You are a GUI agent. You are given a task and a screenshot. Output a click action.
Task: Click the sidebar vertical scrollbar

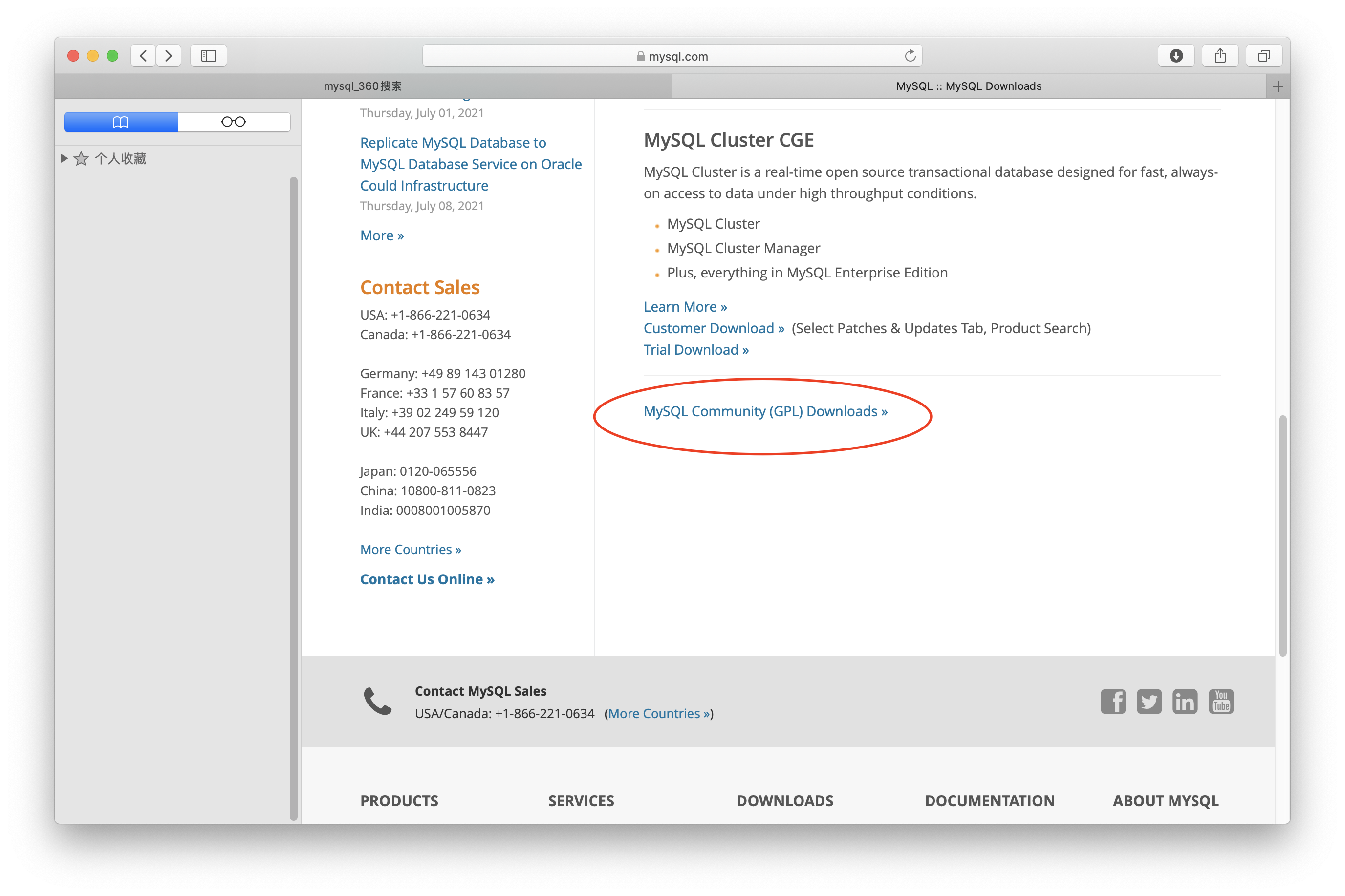pyautogui.click(x=294, y=498)
